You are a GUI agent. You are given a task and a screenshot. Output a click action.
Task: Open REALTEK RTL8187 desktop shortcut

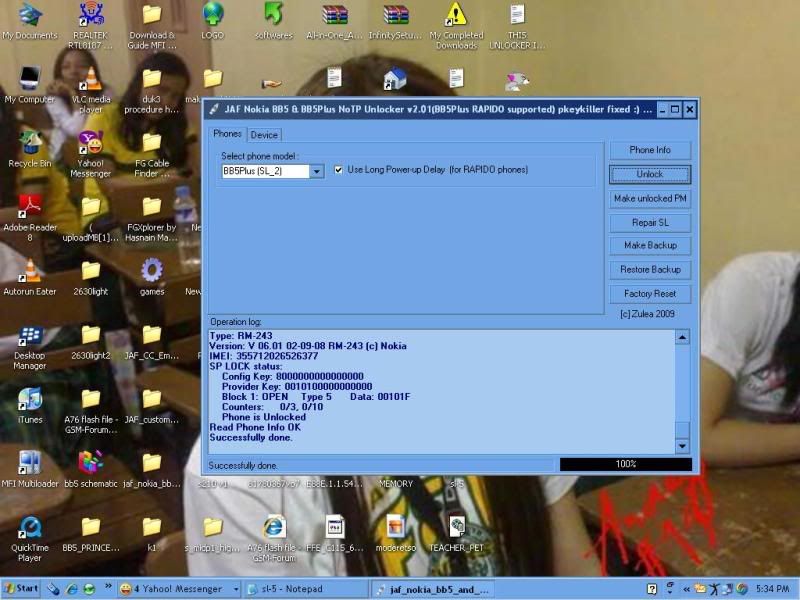91,26
